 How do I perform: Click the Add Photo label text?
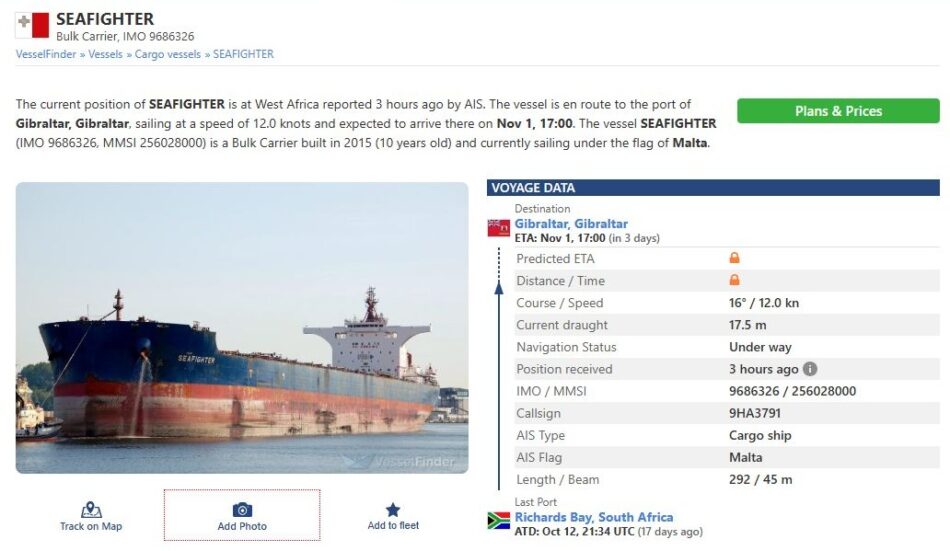[x=242, y=526]
